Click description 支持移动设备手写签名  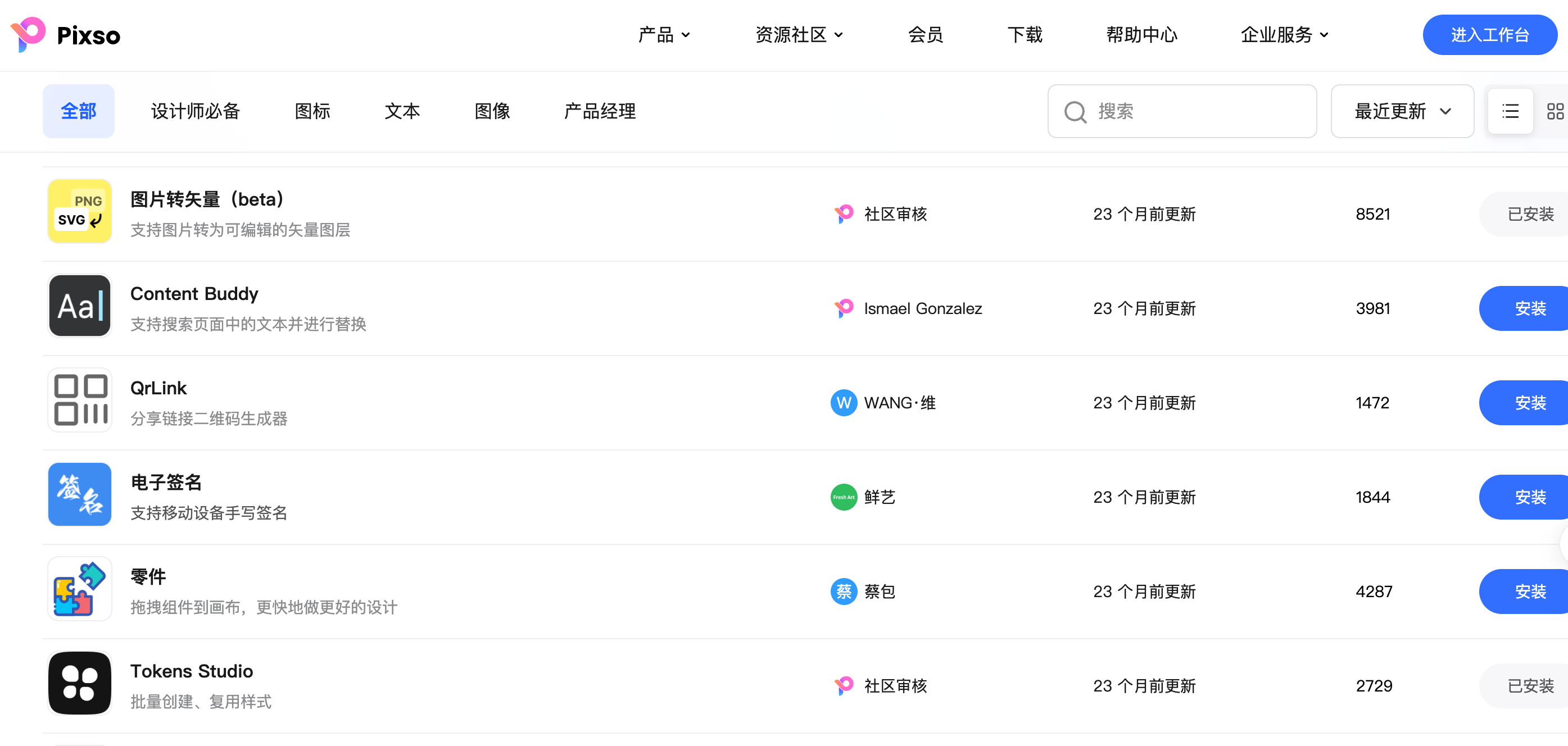209,513
